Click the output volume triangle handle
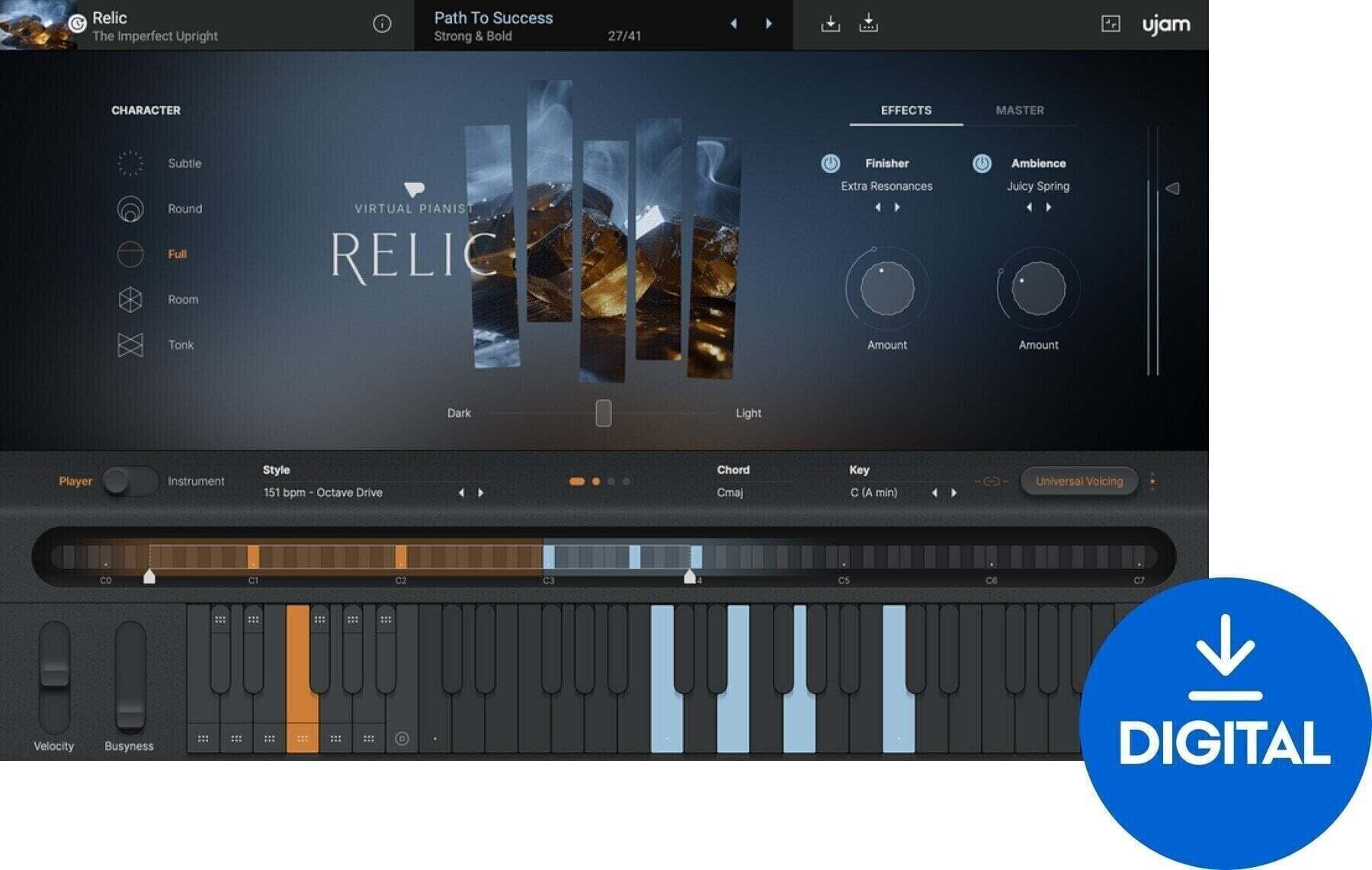This screenshot has height=870, width=1372. point(1172,188)
